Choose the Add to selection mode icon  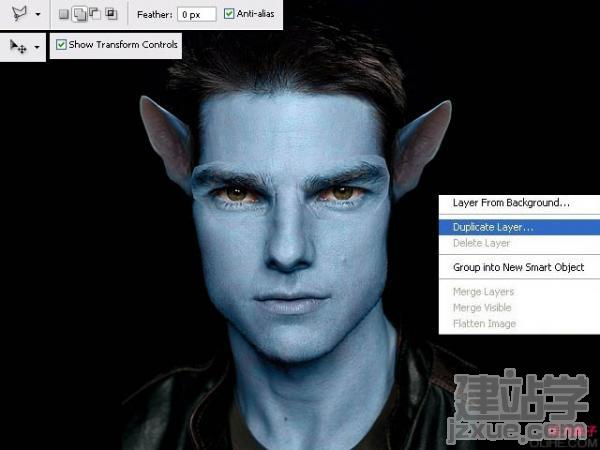pos(80,14)
